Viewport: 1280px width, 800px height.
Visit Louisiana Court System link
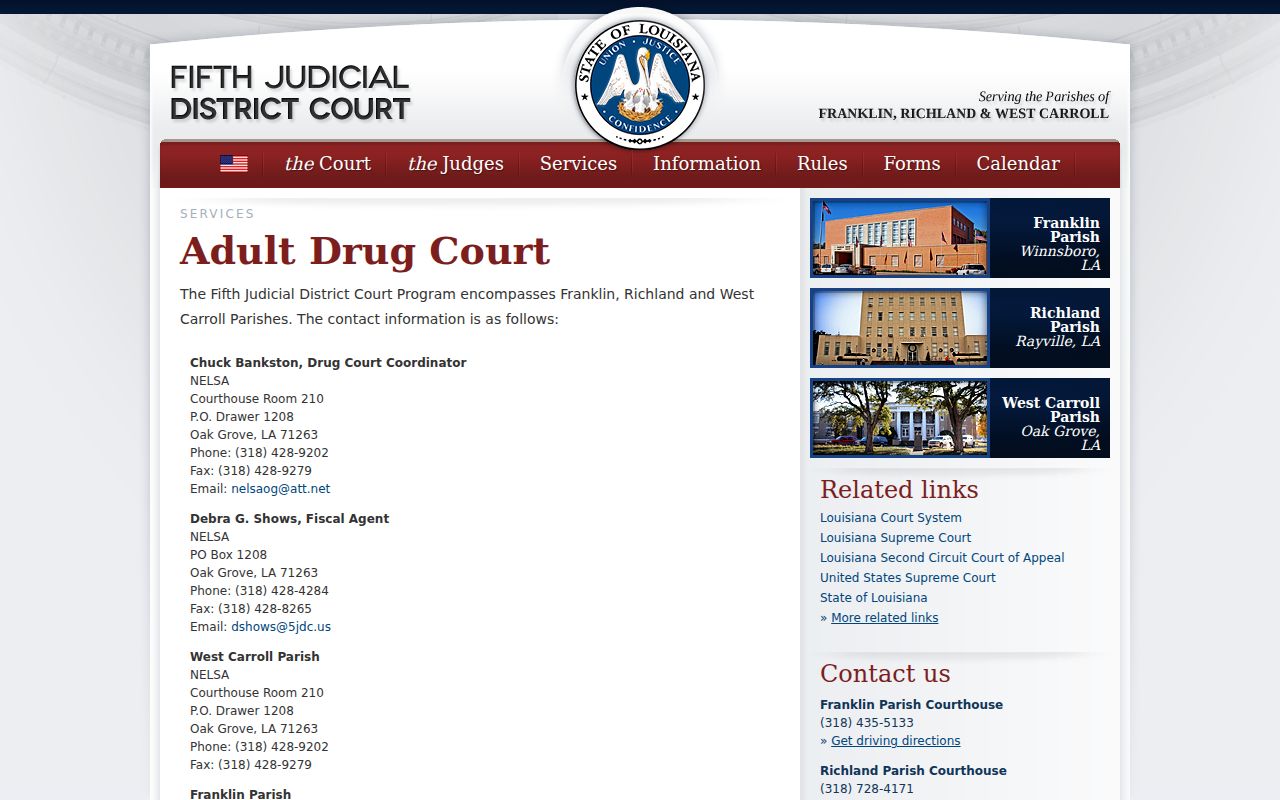click(x=891, y=518)
